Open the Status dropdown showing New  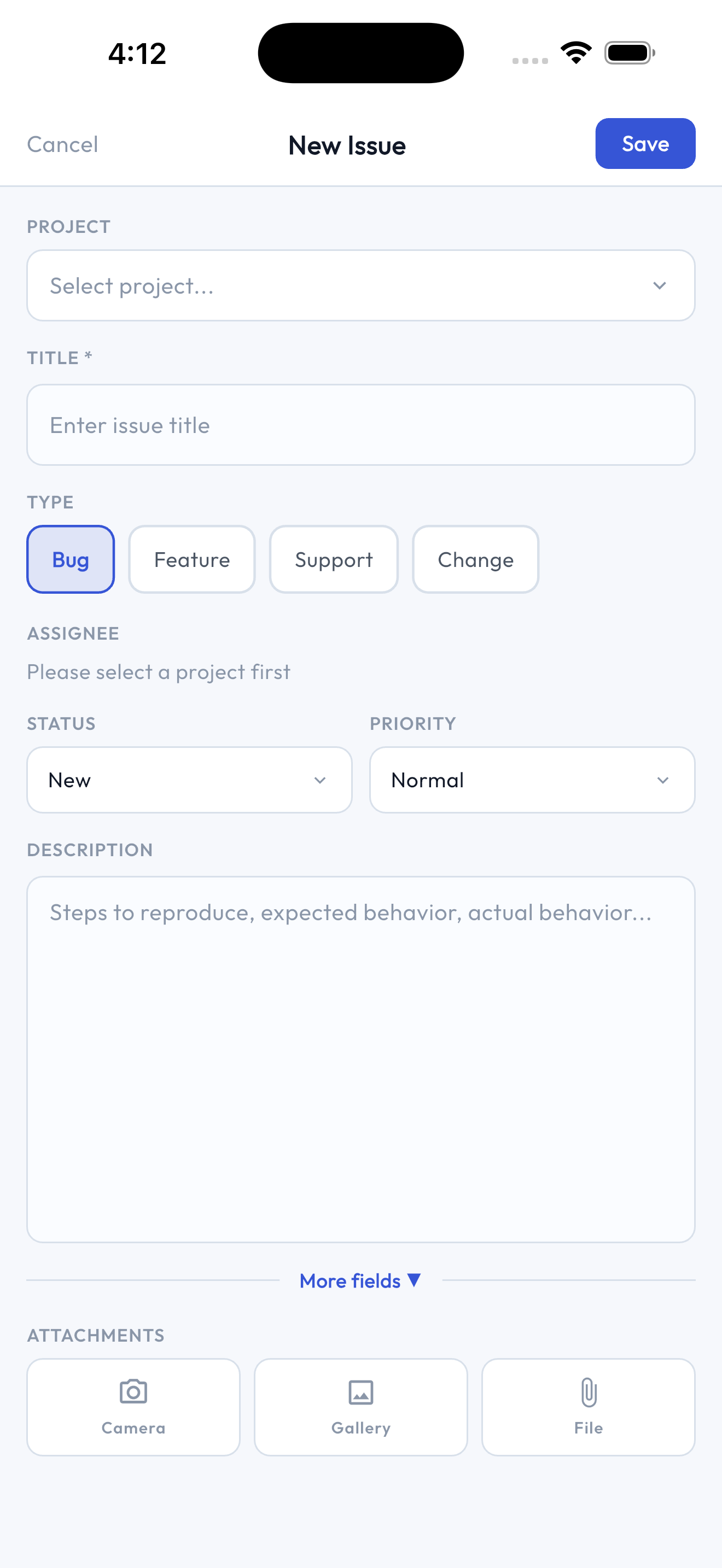(189, 780)
